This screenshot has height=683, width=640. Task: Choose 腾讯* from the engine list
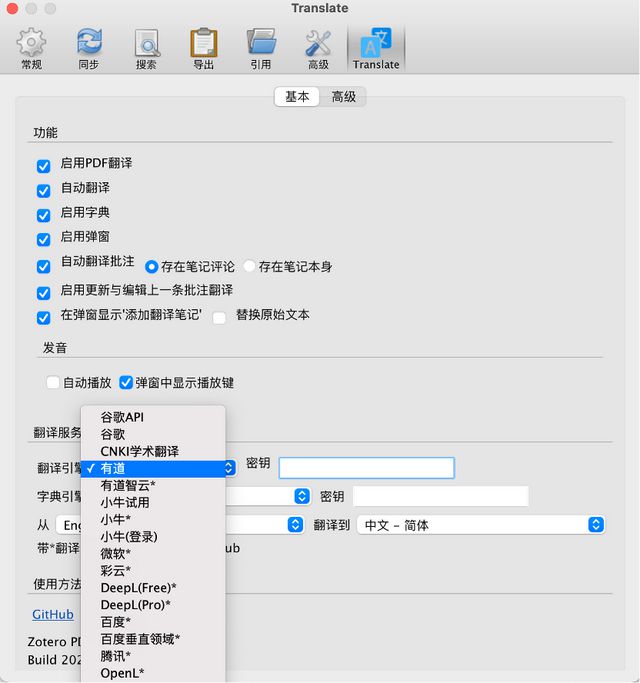(153, 656)
